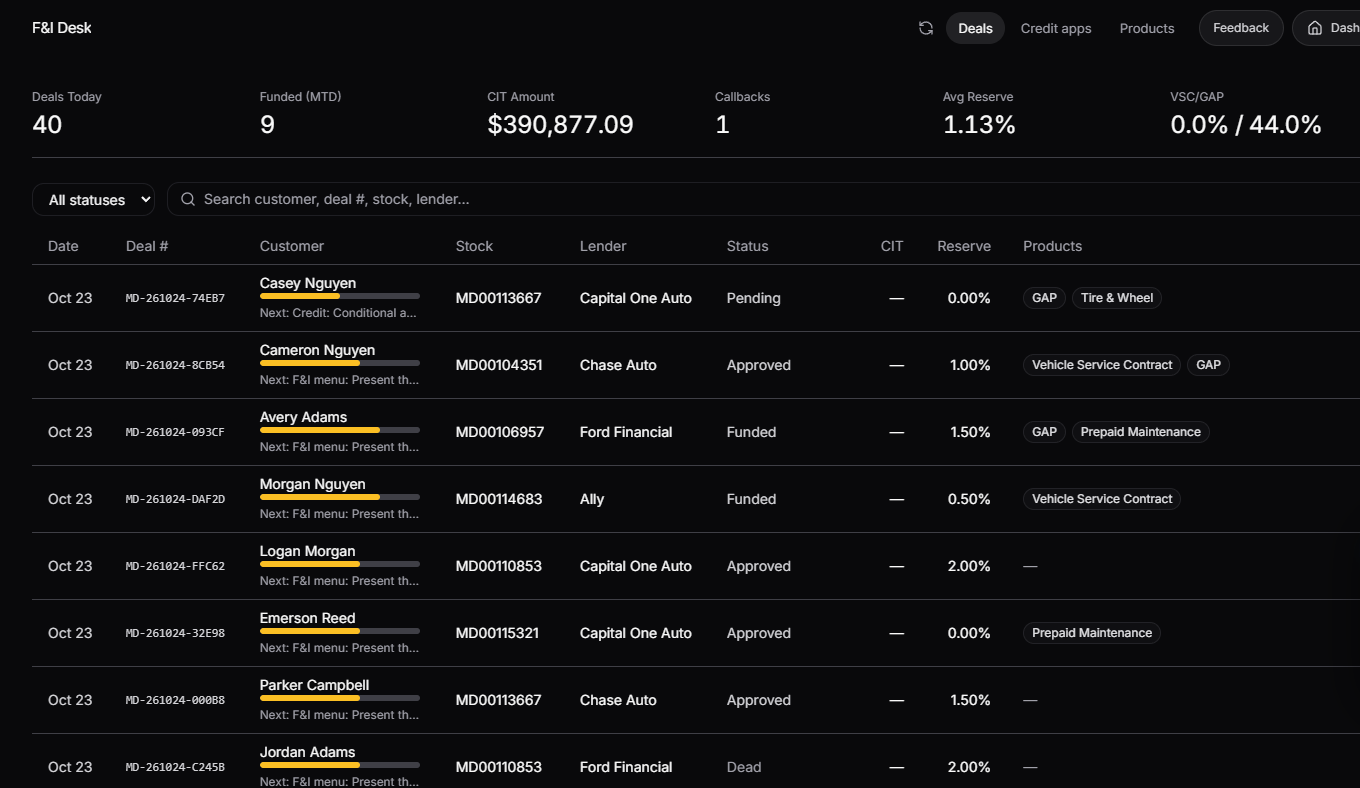The height and width of the screenshot is (788, 1360).
Task: Click the Dead status of Jordan Adams
Action: pyautogui.click(x=744, y=767)
